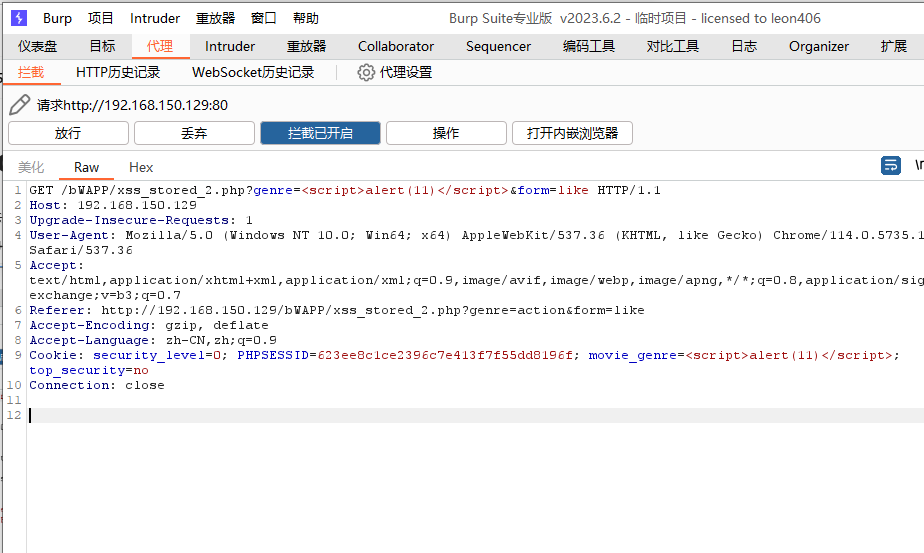Click the Accept-Encoding header line

click(x=149, y=325)
